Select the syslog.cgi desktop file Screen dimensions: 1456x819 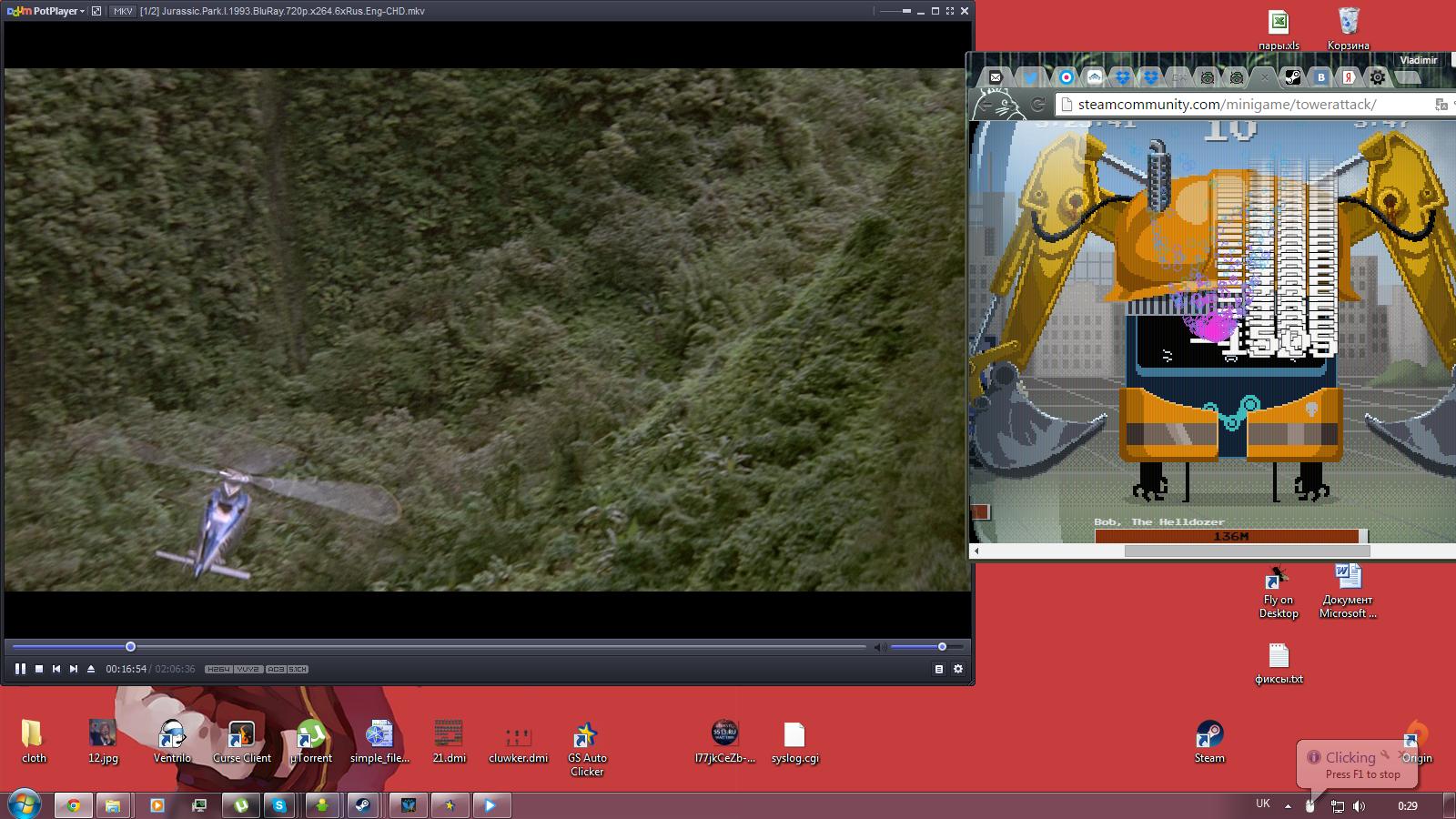pyautogui.click(x=794, y=742)
